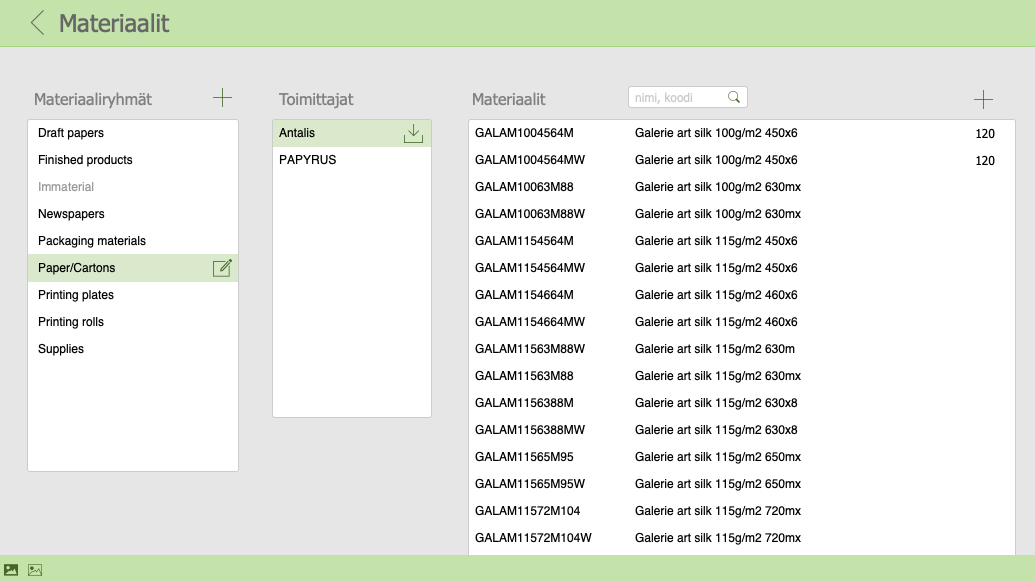This screenshot has height=581, width=1035.
Task: Open the Newspapers material group
Action: (71, 214)
